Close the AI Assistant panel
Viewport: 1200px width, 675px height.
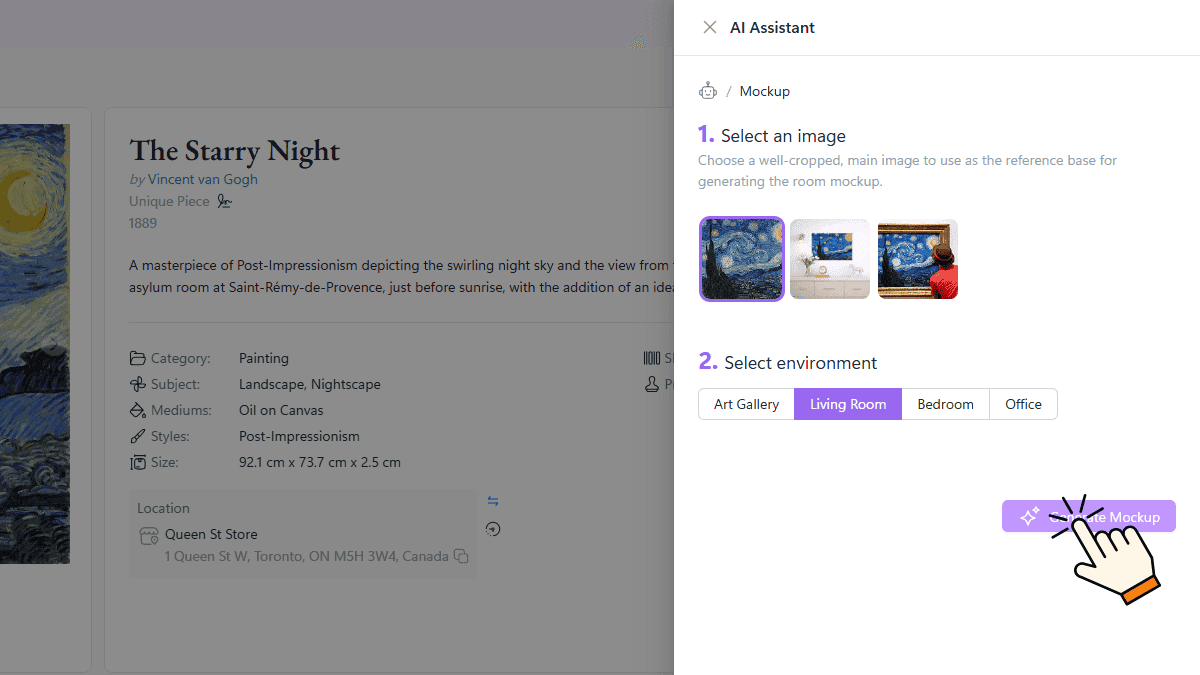(x=710, y=28)
